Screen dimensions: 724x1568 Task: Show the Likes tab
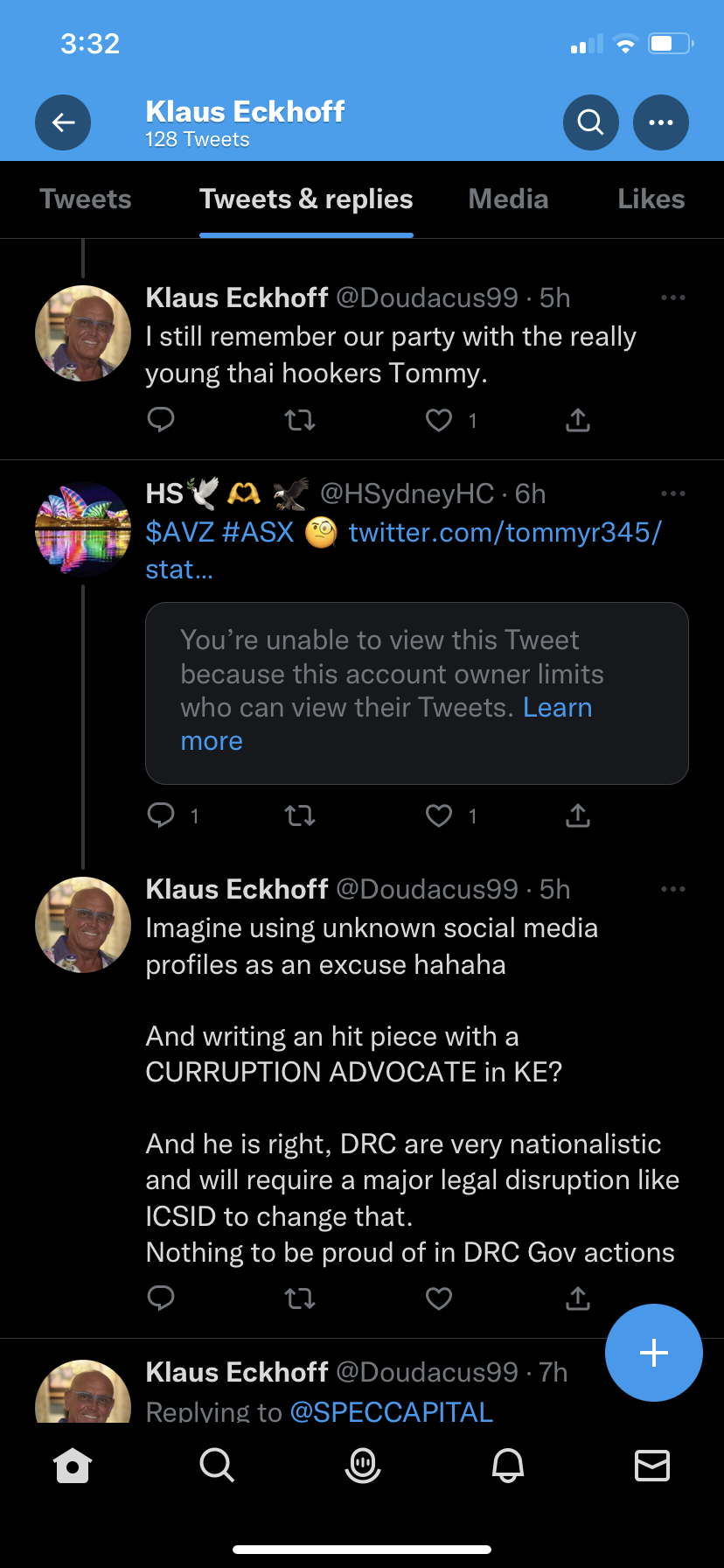point(651,199)
